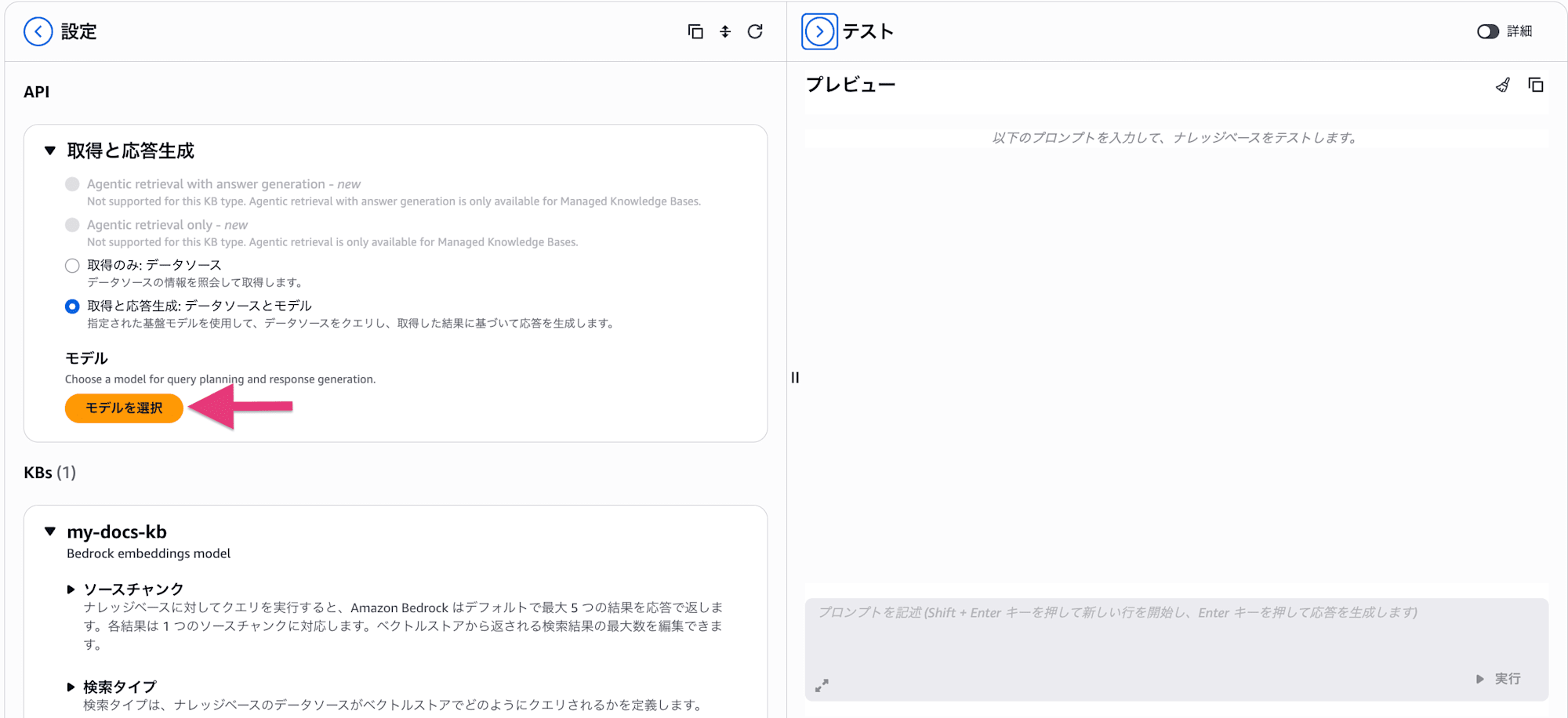Collapse the settings panel with the back chevron
Viewport: 1568px width, 718px height.
tap(38, 31)
